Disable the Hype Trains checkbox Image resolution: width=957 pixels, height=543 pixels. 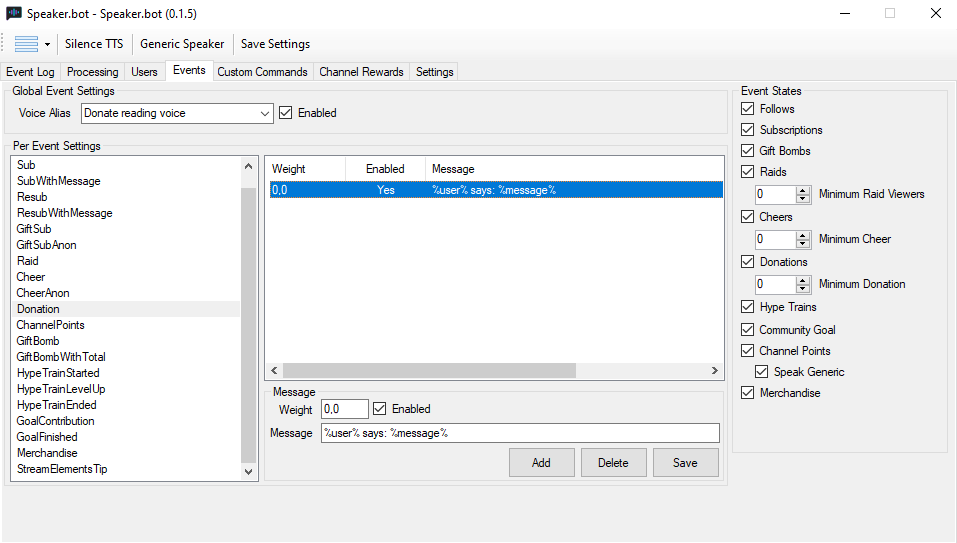[x=748, y=307]
